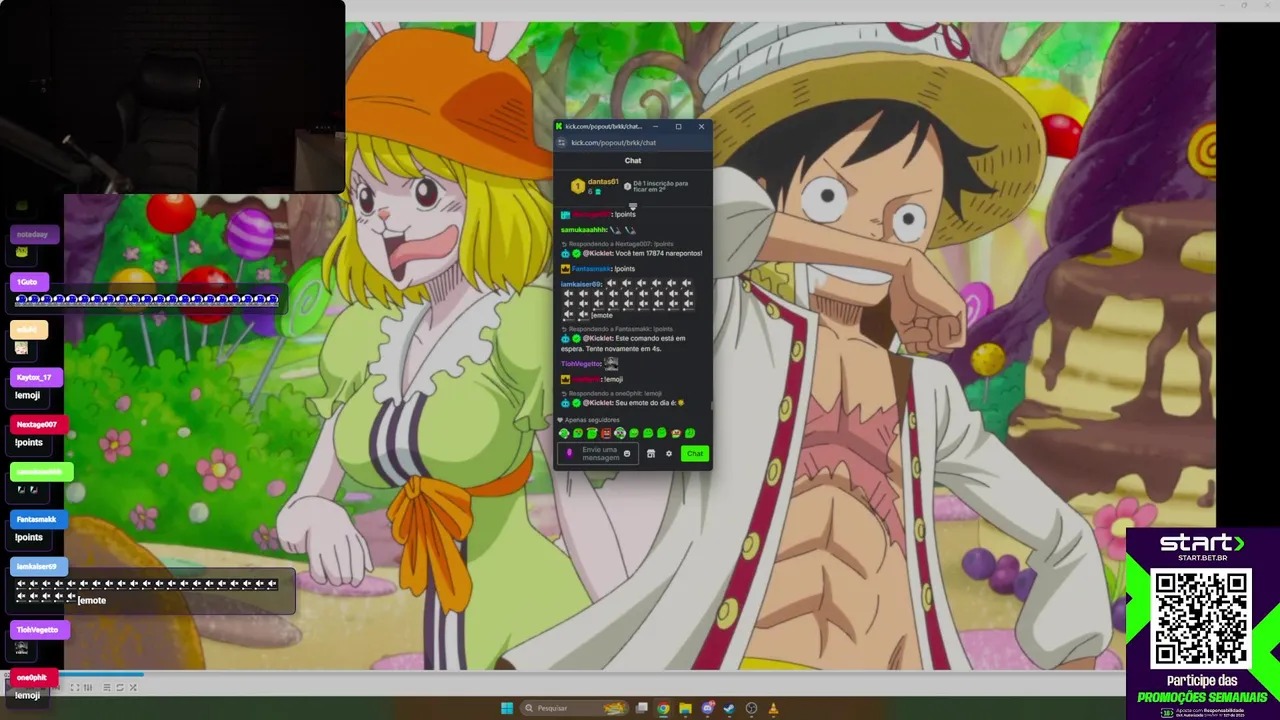Image resolution: width=1280 pixels, height=720 pixels.
Task: Click the TiohVegetto username tag in overlay
Action: point(40,630)
